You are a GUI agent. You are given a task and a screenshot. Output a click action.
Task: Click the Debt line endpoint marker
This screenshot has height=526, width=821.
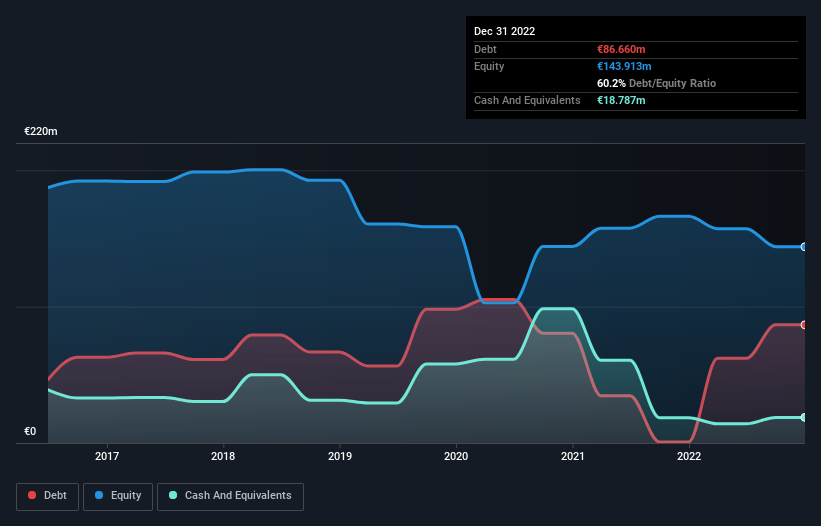tap(804, 325)
